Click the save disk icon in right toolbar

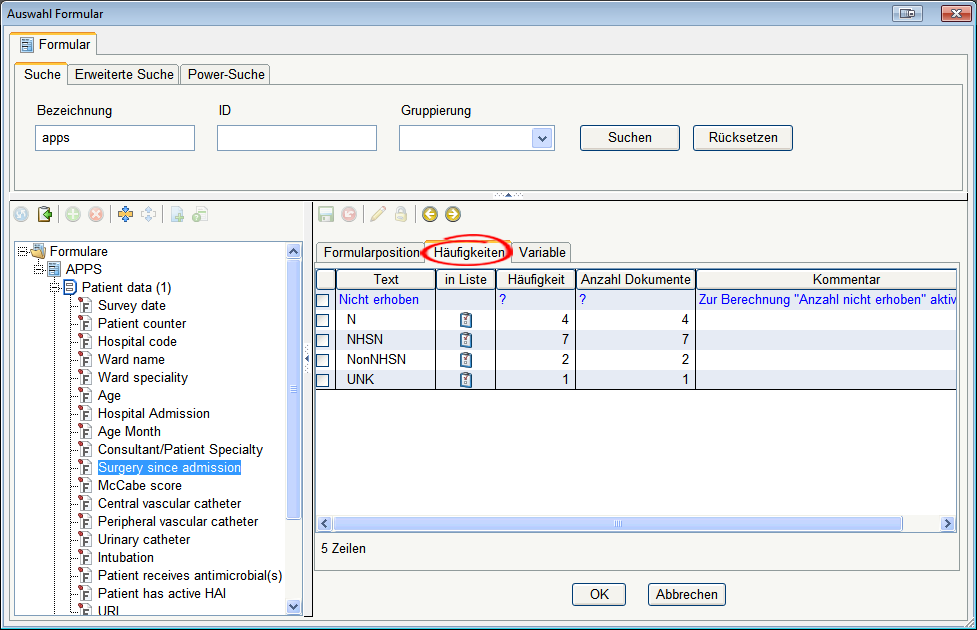pyautogui.click(x=325, y=214)
